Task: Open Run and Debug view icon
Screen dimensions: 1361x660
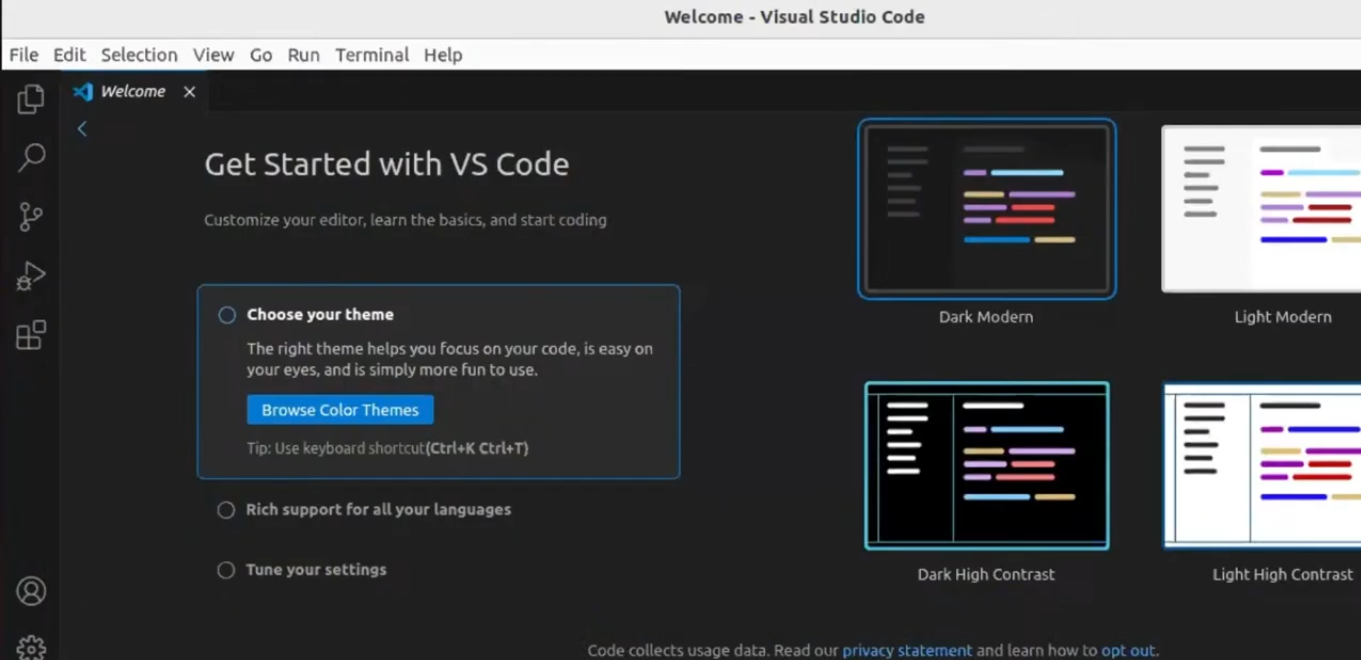Action: (31, 275)
